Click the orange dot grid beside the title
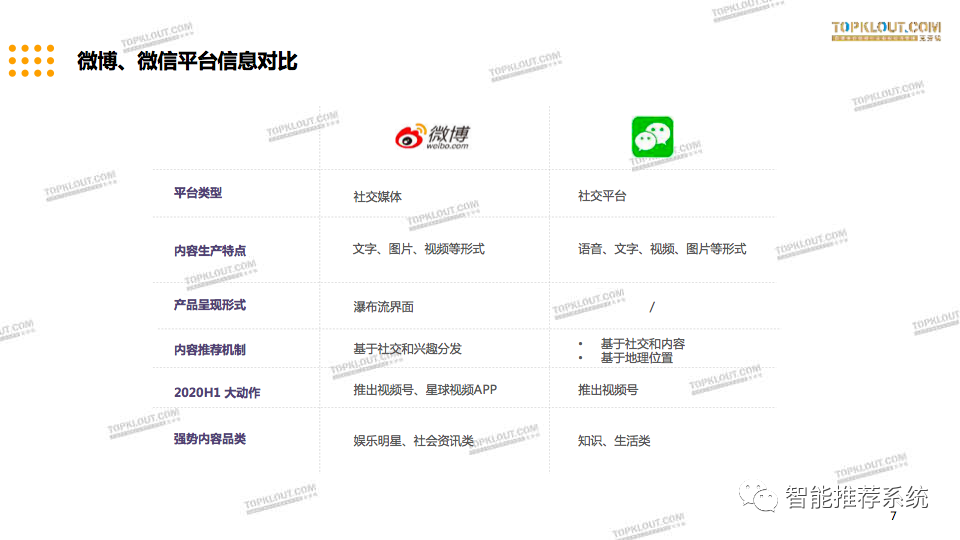The height and width of the screenshot is (540, 960). [31, 61]
